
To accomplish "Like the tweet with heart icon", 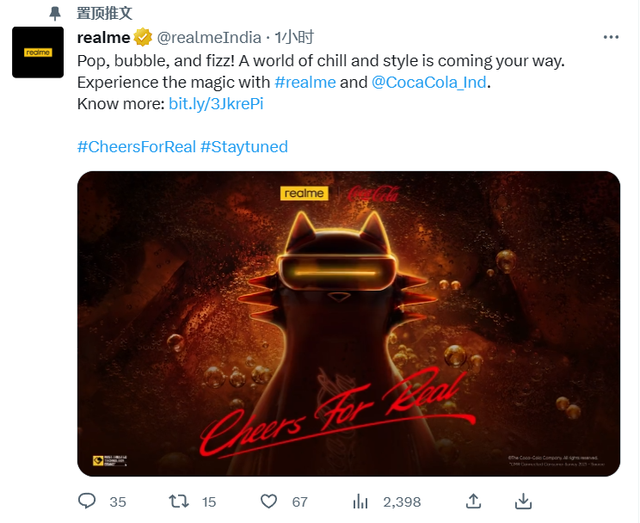I will [269, 501].
